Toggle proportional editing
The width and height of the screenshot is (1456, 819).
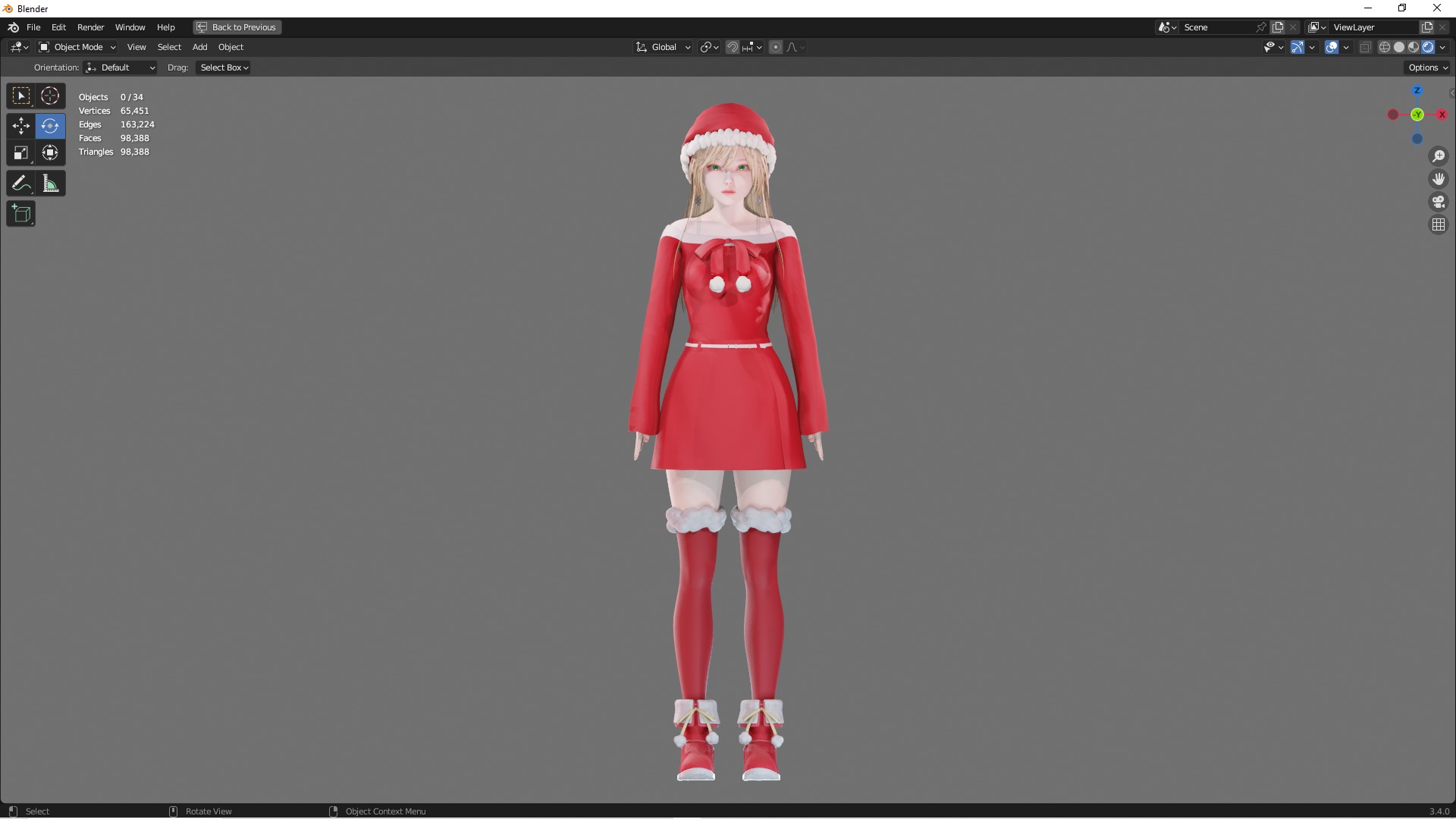point(776,47)
